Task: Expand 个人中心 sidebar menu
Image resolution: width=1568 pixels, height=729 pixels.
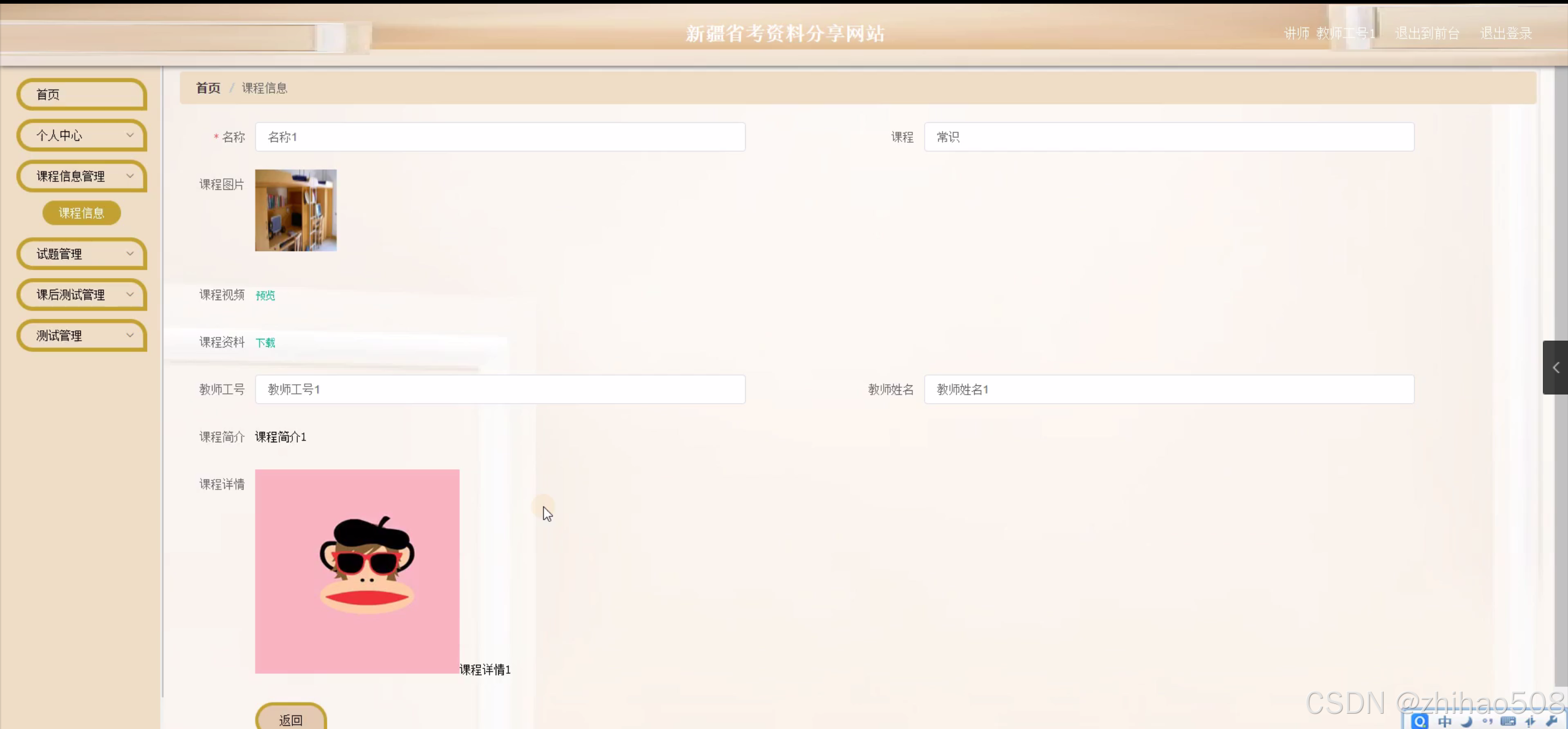Action: 81,135
